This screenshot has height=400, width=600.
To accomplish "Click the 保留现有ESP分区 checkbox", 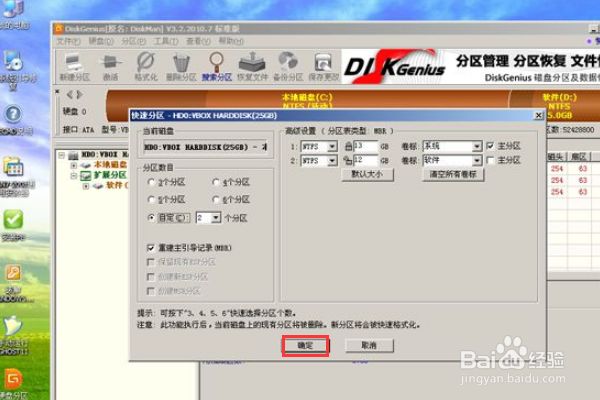I will click(151, 262).
